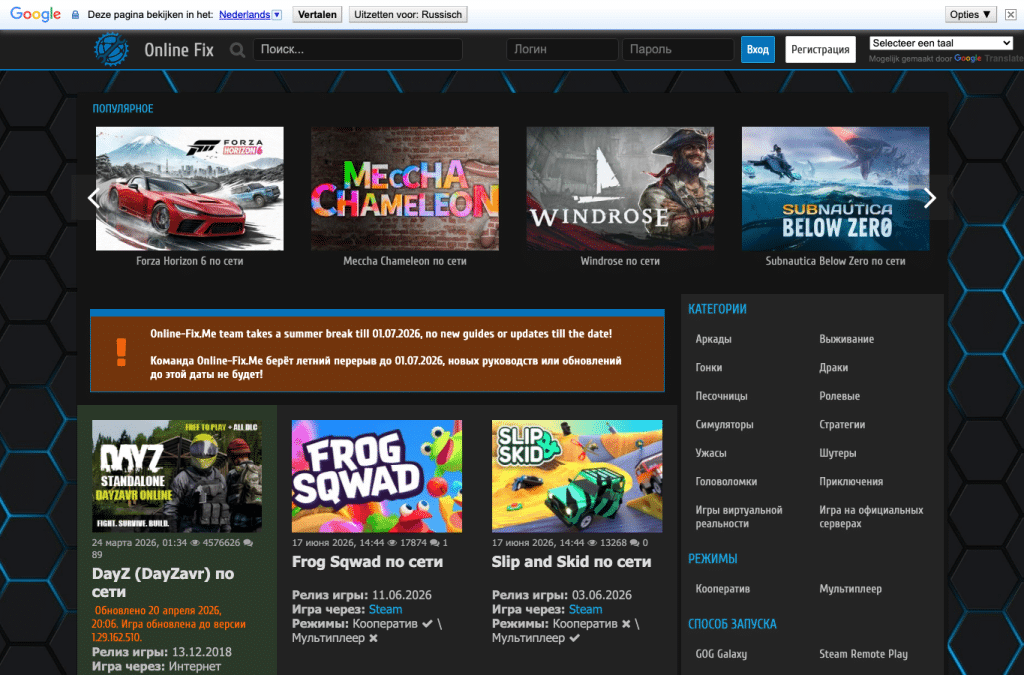The image size is (1024, 675).
Task: Open the 'Selecteer een taal' combo box
Action: [x=941, y=43]
